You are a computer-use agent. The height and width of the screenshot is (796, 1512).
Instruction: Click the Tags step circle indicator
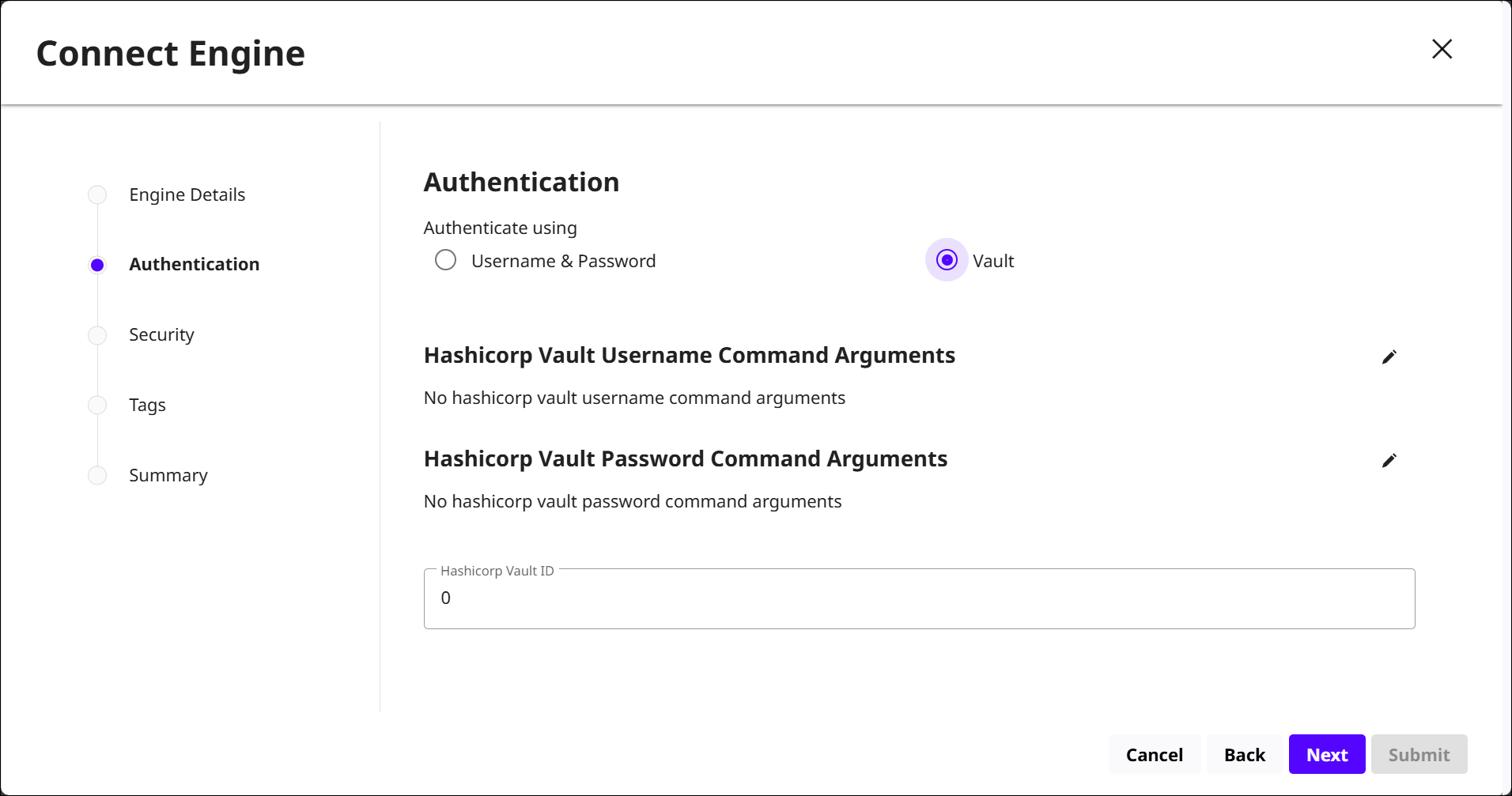tap(97, 405)
